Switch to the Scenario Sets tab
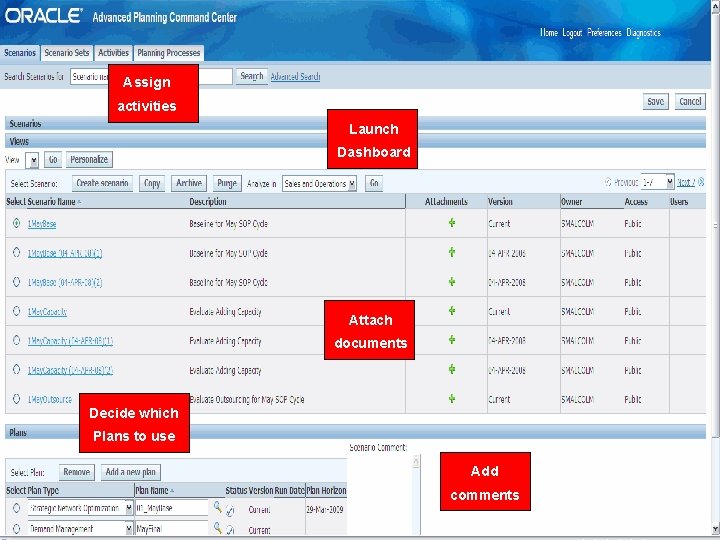 click(x=67, y=53)
